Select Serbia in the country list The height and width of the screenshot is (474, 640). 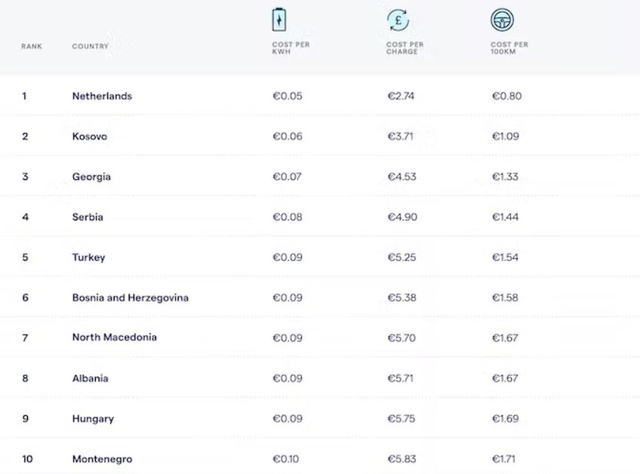[88, 217]
